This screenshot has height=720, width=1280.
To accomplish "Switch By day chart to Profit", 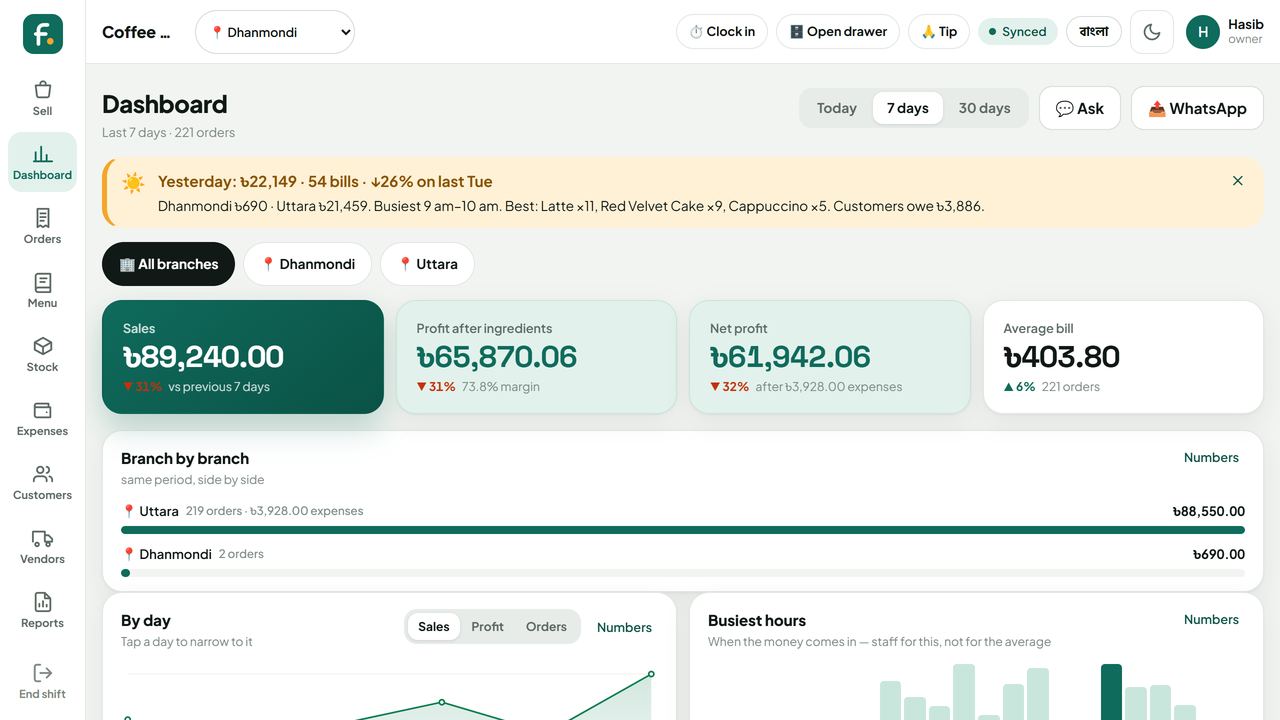I will click(488, 627).
